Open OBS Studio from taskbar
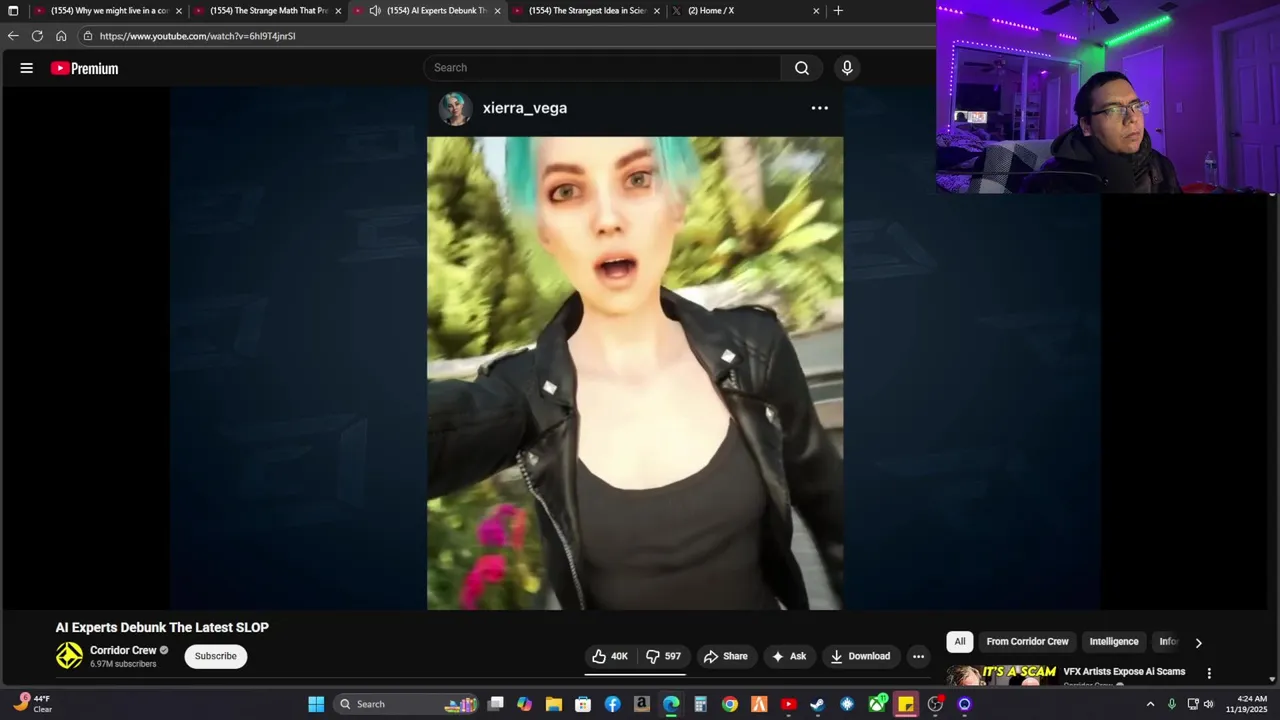Screen dimensions: 1280x720 [935, 704]
